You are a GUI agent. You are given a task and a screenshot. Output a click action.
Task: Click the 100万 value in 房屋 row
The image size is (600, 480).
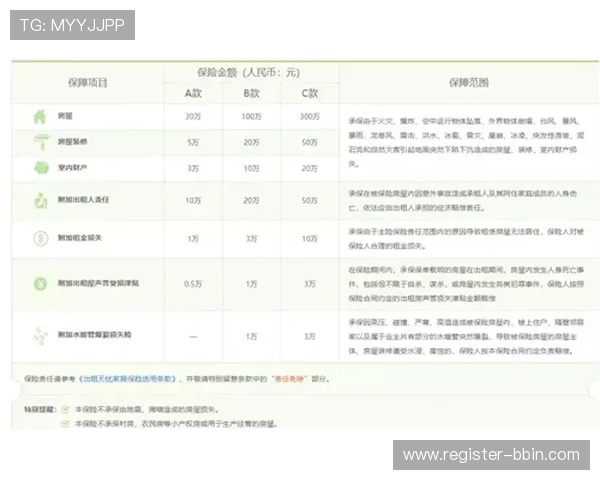pyautogui.click(x=251, y=116)
